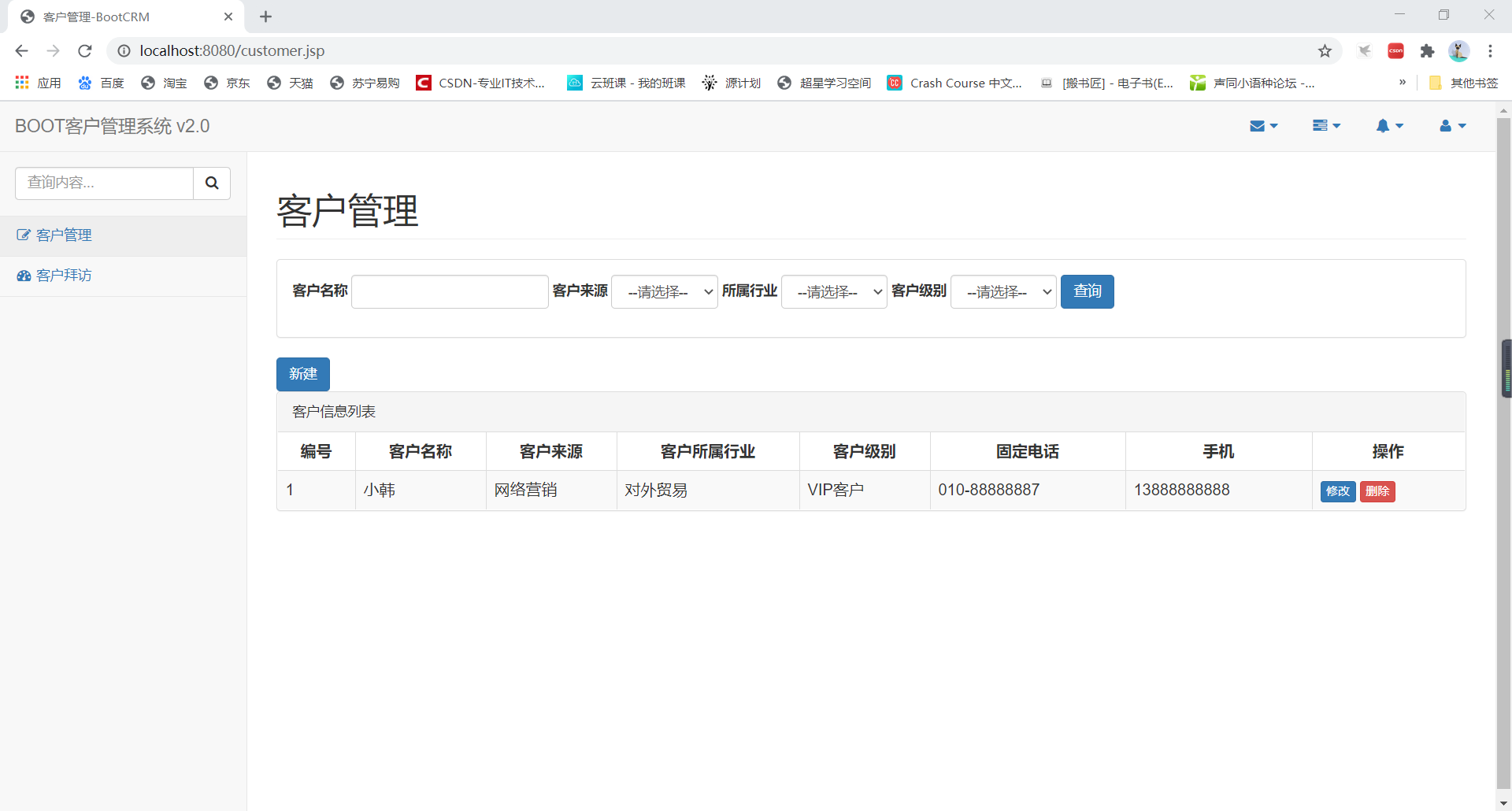Open the envelope messages dropdown
The height and width of the screenshot is (811, 1512).
point(1263,126)
